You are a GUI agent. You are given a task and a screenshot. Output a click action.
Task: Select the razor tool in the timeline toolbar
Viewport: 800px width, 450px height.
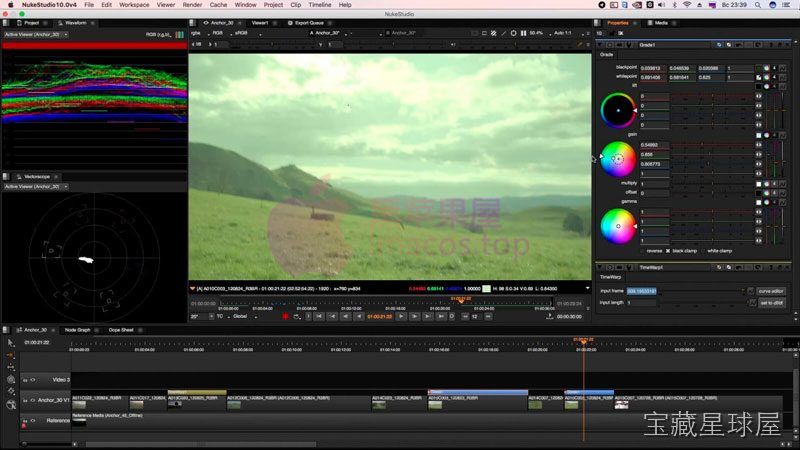pyautogui.click(x=11, y=392)
